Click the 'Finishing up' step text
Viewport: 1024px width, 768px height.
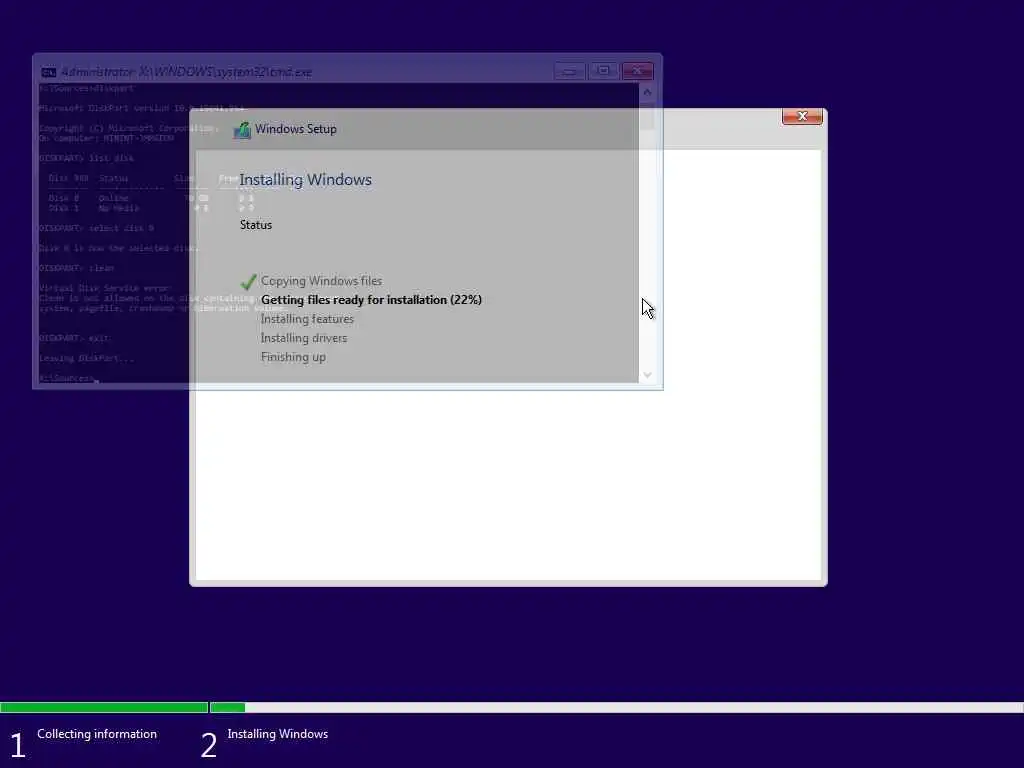[293, 357]
